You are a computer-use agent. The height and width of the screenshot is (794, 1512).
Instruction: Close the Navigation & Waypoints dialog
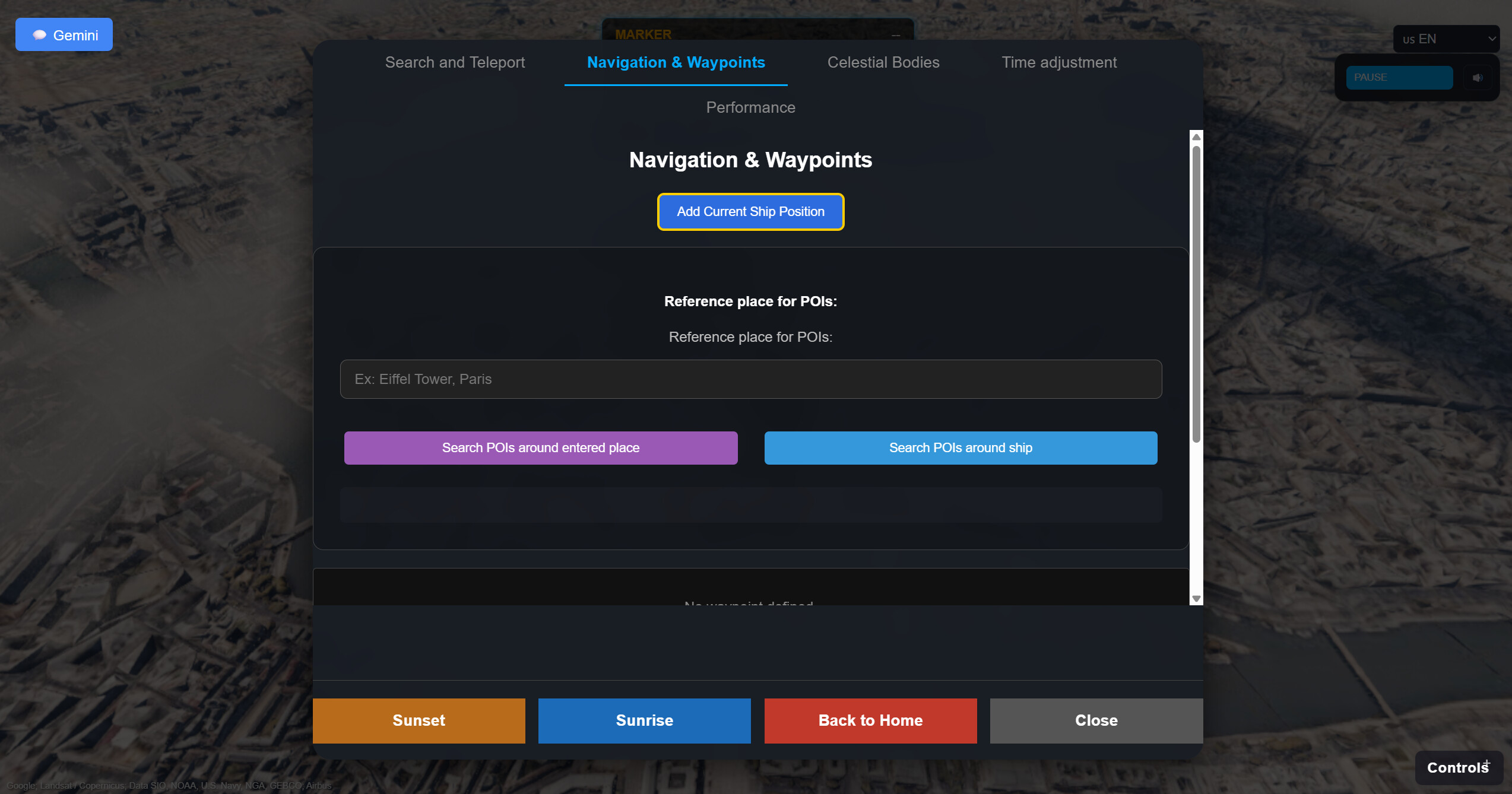point(1096,720)
